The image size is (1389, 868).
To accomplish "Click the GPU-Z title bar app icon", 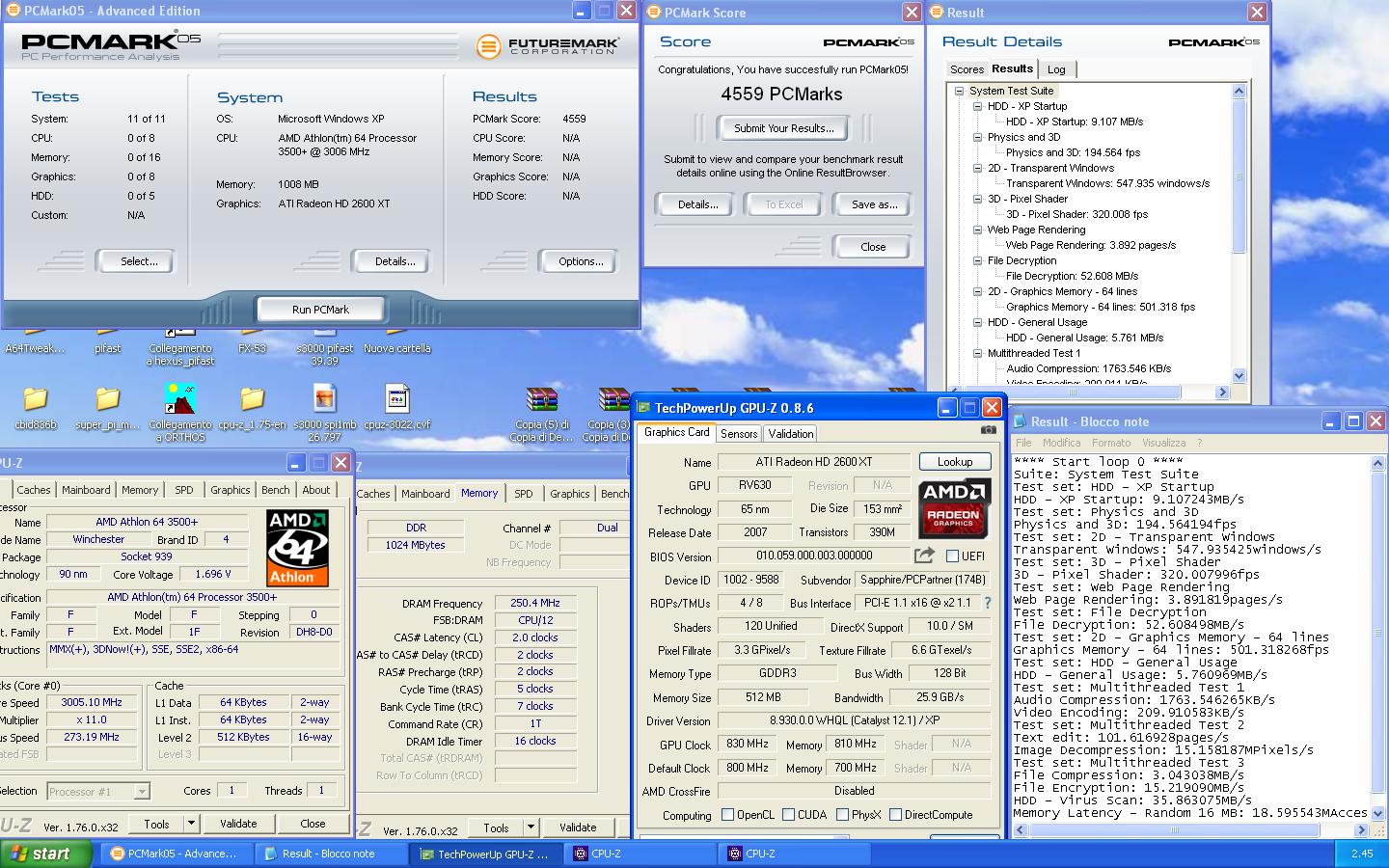I will [643, 408].
